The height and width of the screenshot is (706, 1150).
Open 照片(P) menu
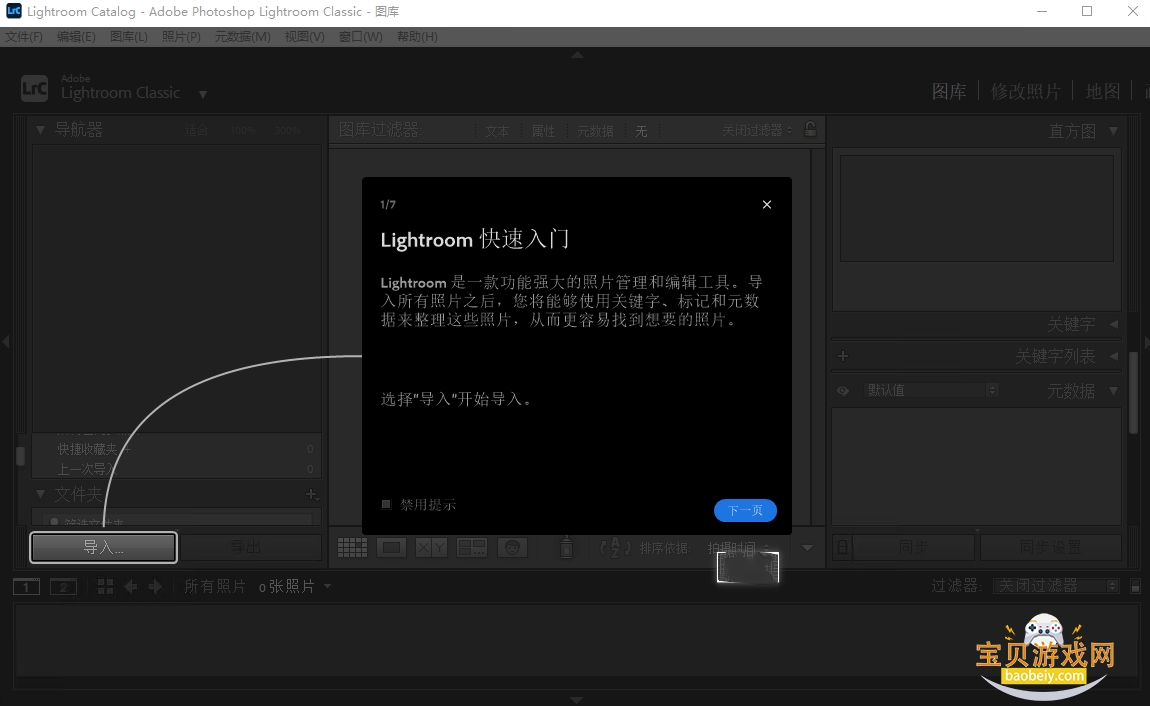[181, 37]
